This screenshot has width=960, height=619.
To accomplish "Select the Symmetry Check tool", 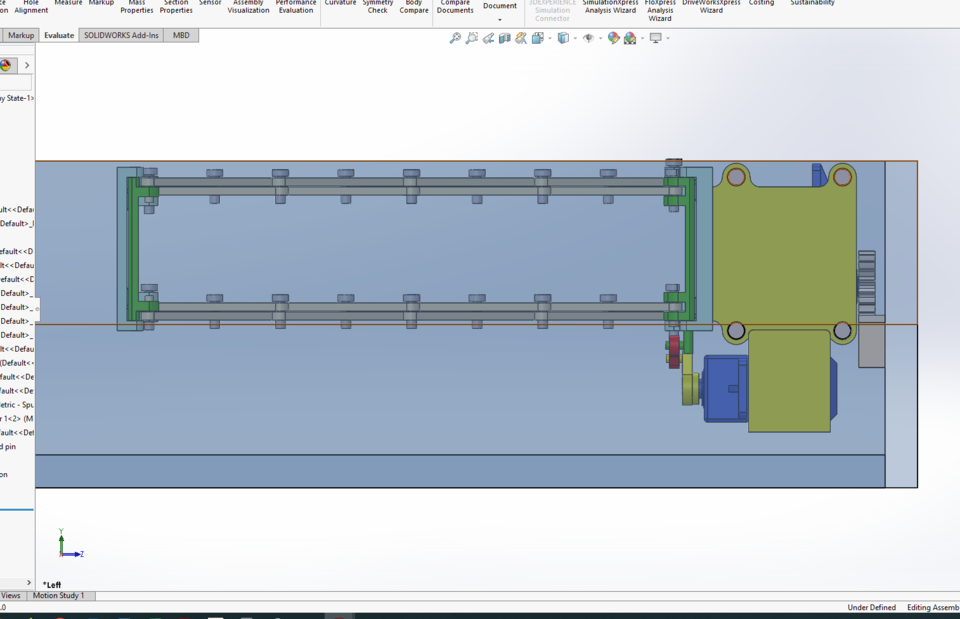I will [378, 8].
